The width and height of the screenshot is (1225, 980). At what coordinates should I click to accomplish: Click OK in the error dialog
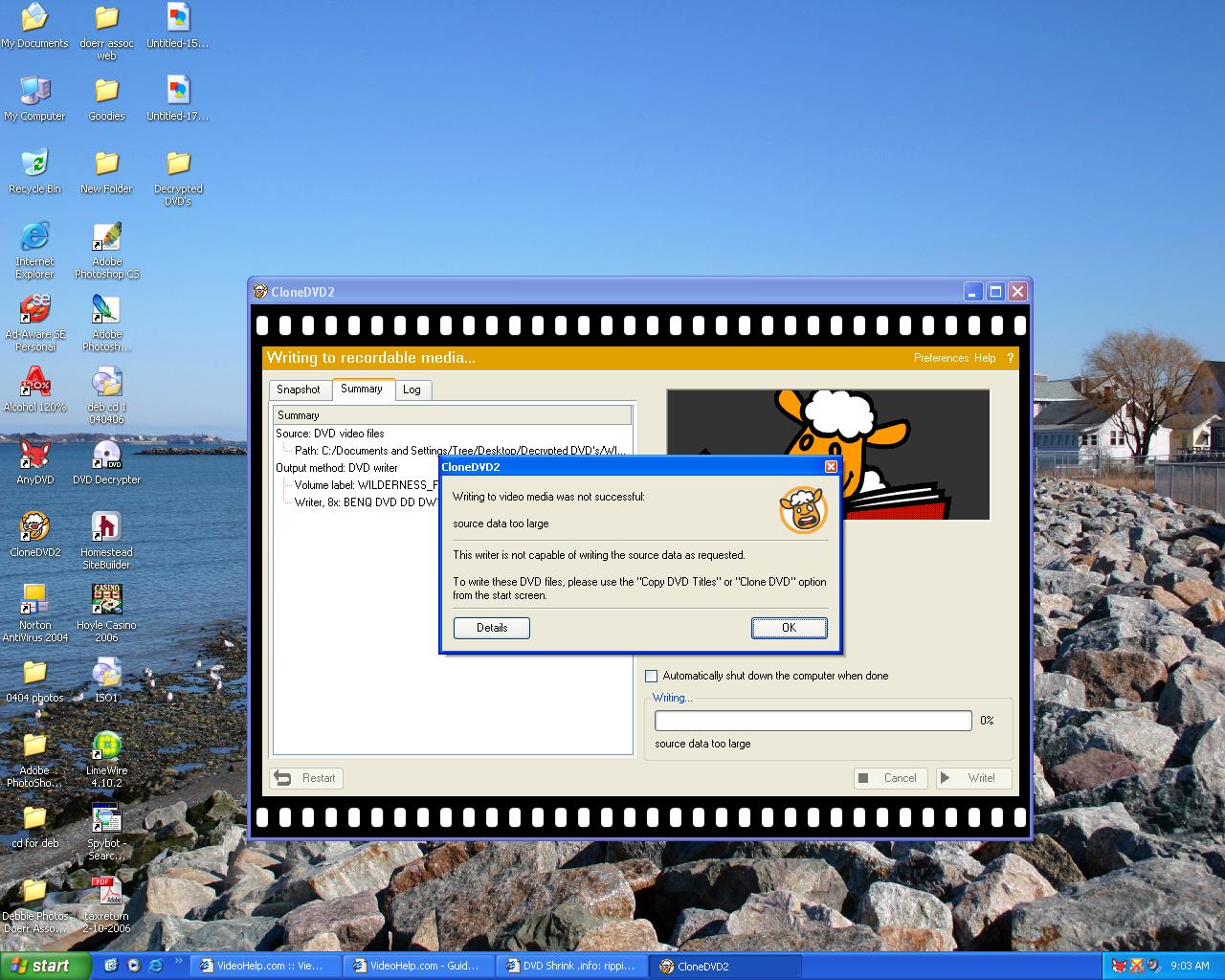click(x=789, y=628)
